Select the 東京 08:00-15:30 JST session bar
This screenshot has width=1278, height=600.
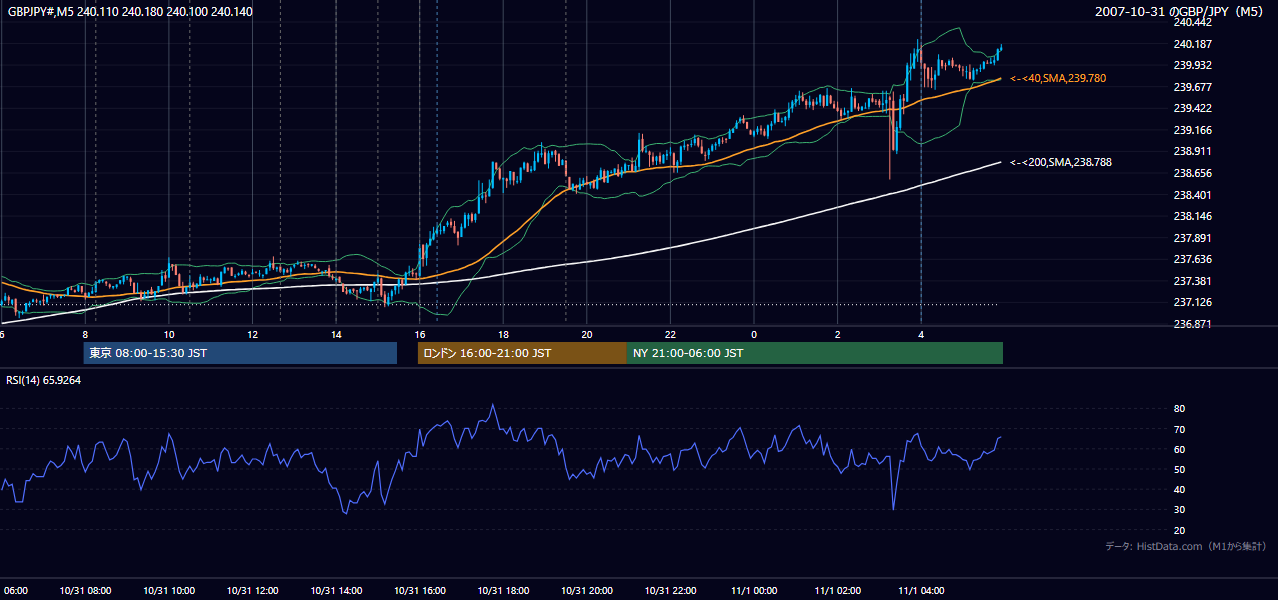pyautogui.click(x=240, y=353)
